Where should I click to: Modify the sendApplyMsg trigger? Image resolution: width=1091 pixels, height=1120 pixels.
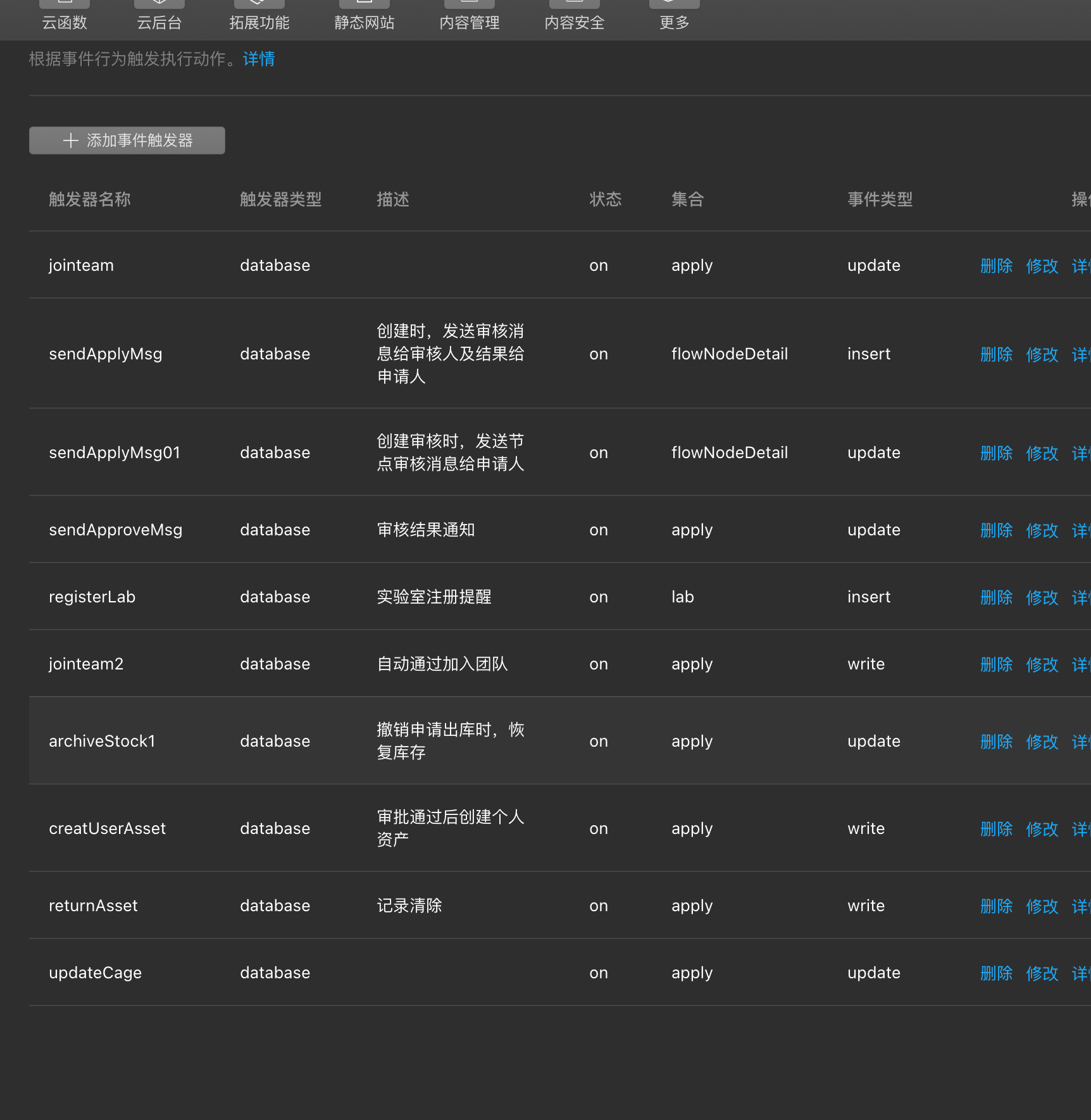[x=1042, y=354]
